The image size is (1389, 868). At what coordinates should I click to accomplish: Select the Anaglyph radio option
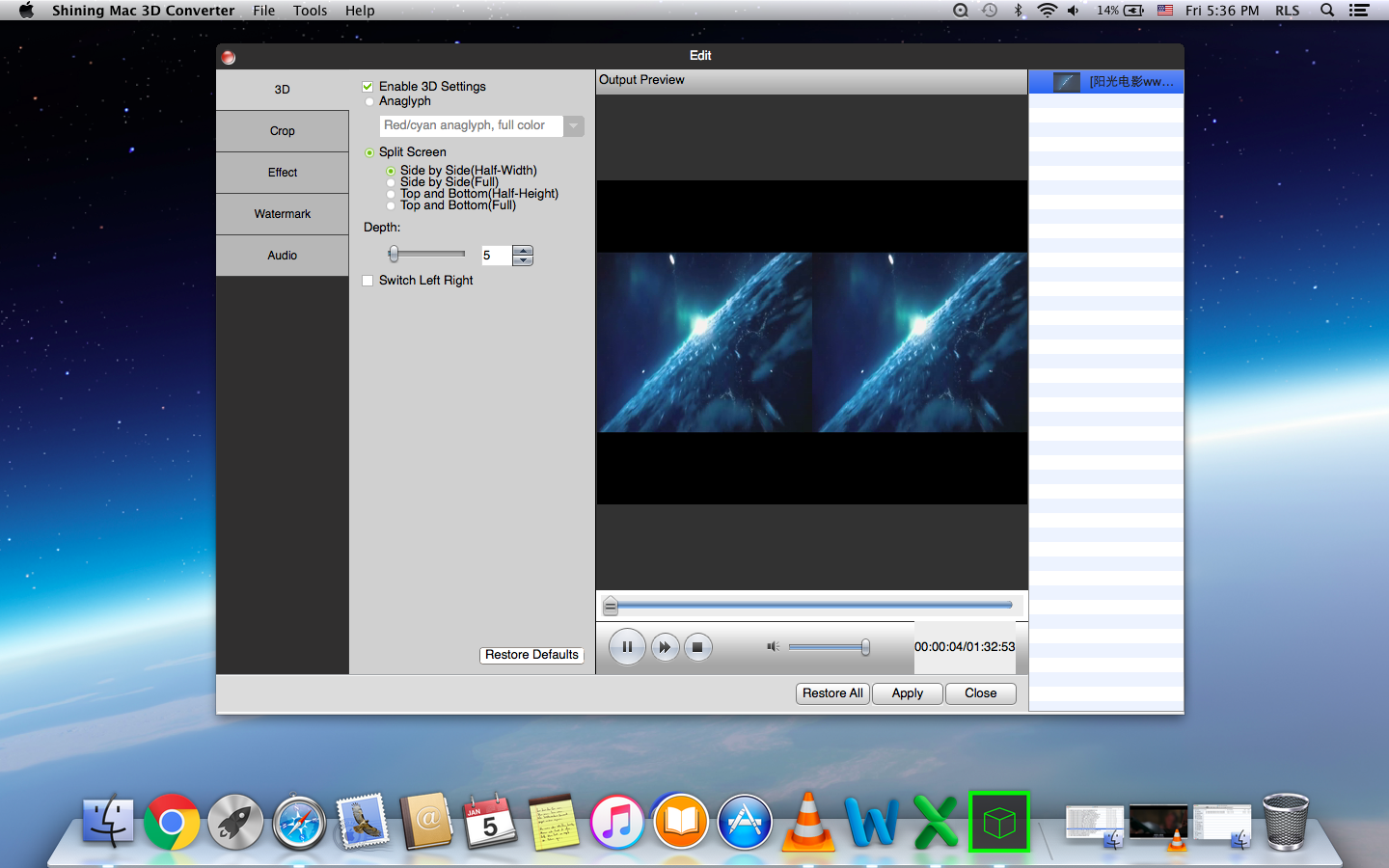pos(369,101)
